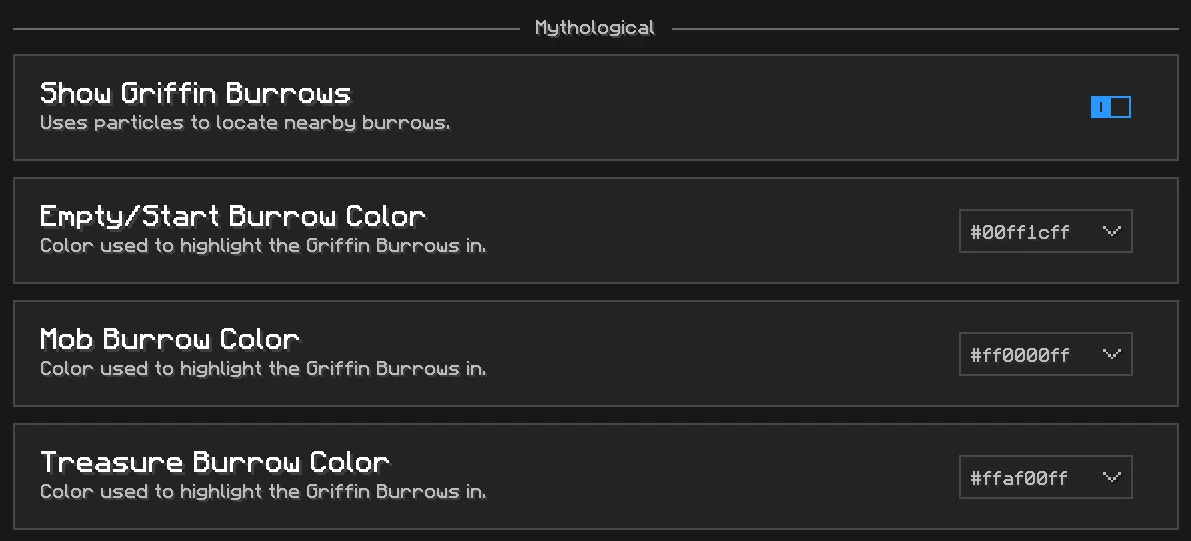Open the #ff0000ff color dropdown

pos(1046,354)
